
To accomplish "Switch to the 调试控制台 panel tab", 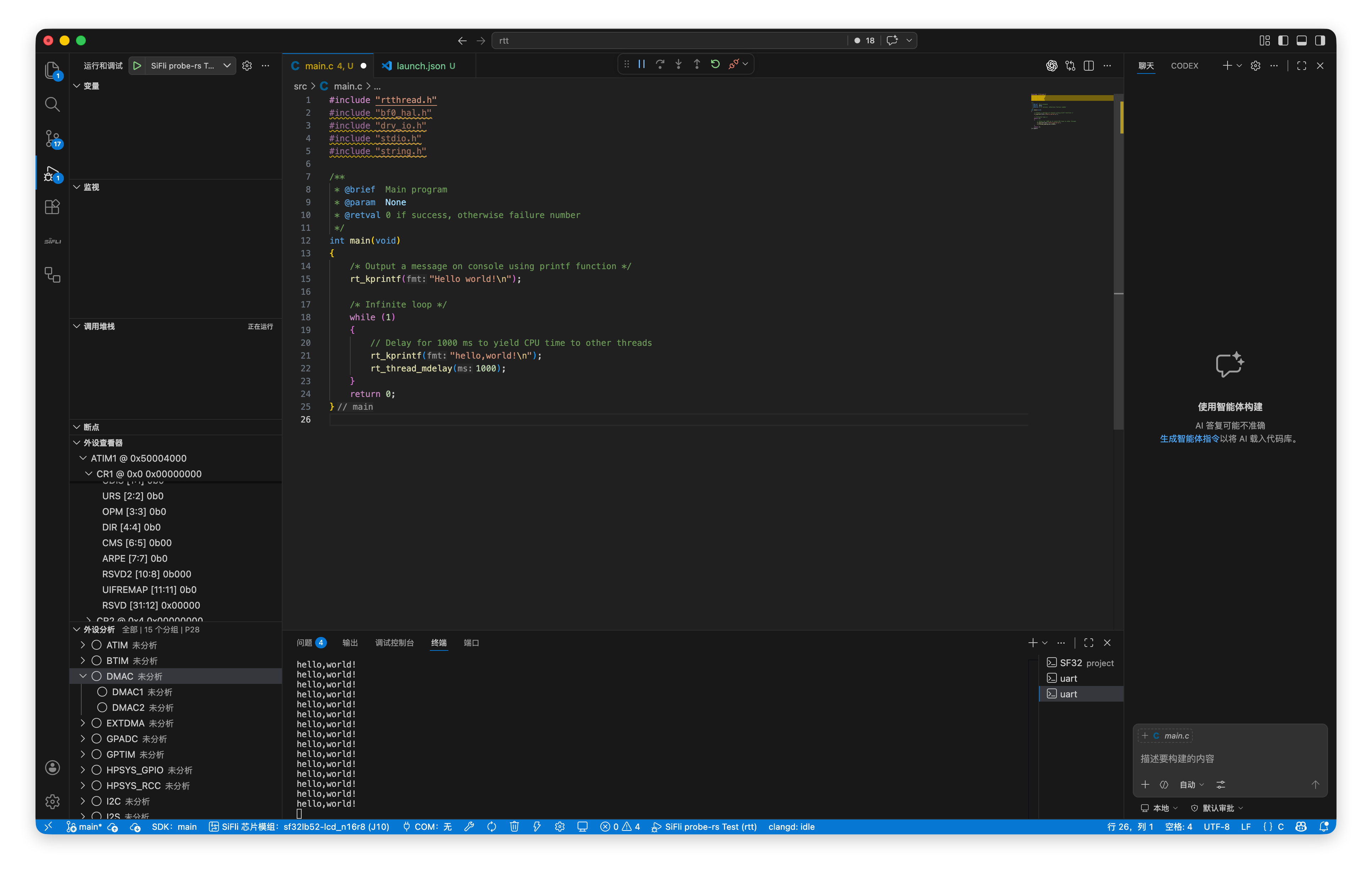I will (394, 643).
